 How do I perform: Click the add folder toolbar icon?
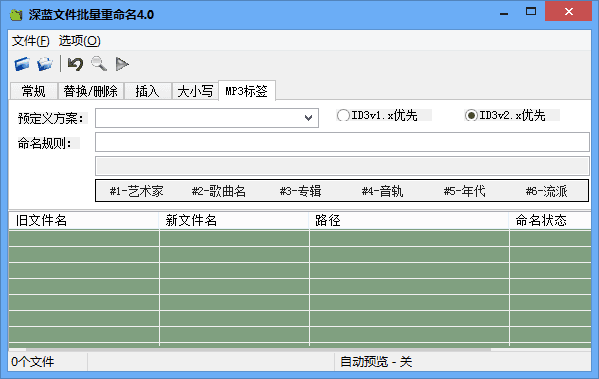(x=45, y=64)
